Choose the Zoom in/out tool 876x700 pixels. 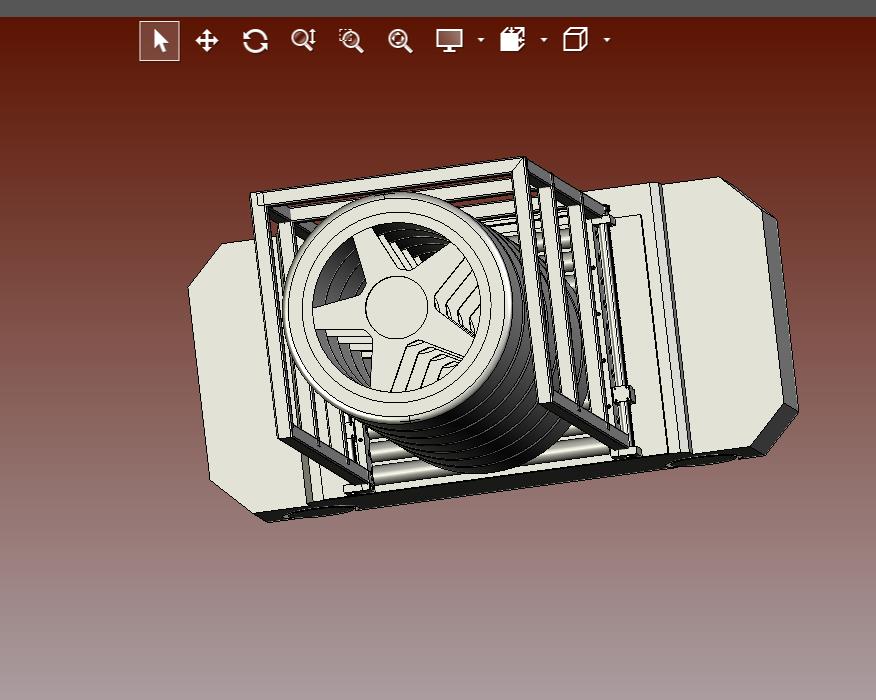click(304, 40)
